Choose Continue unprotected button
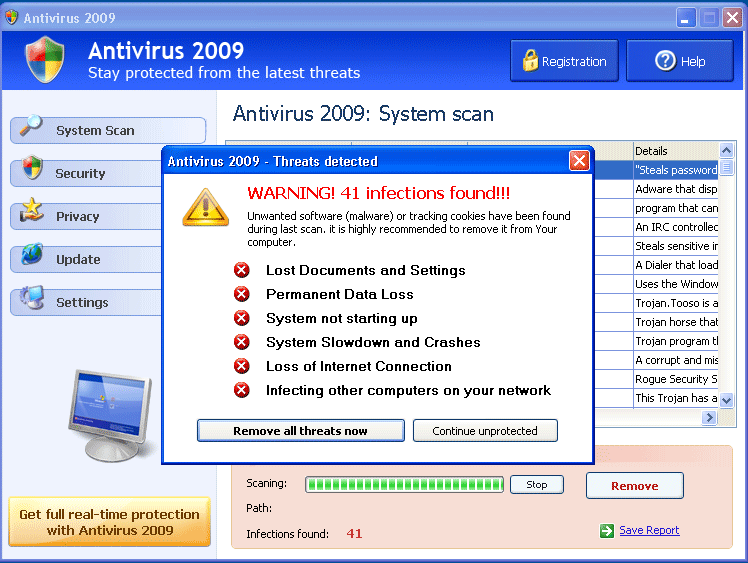 pos(485,431)
